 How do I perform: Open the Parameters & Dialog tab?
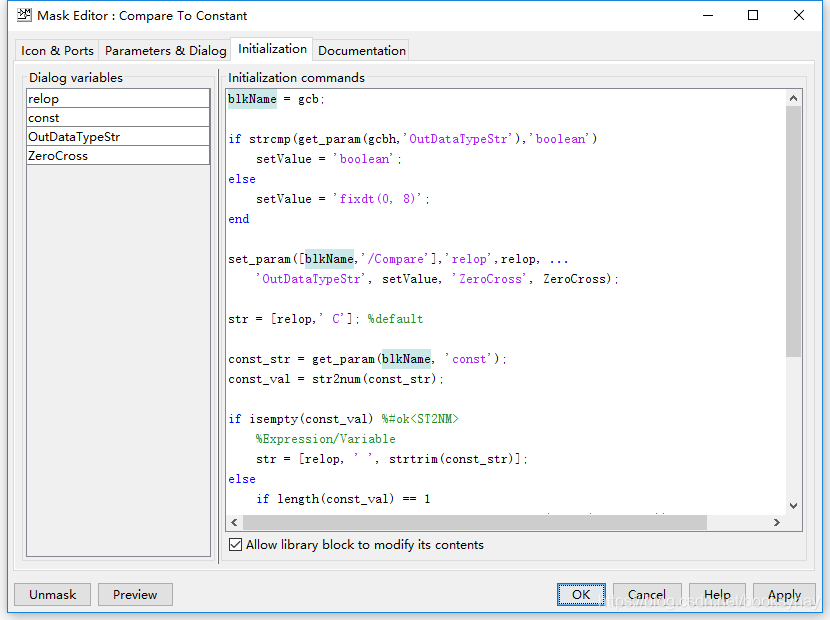(x=165, y=51)
